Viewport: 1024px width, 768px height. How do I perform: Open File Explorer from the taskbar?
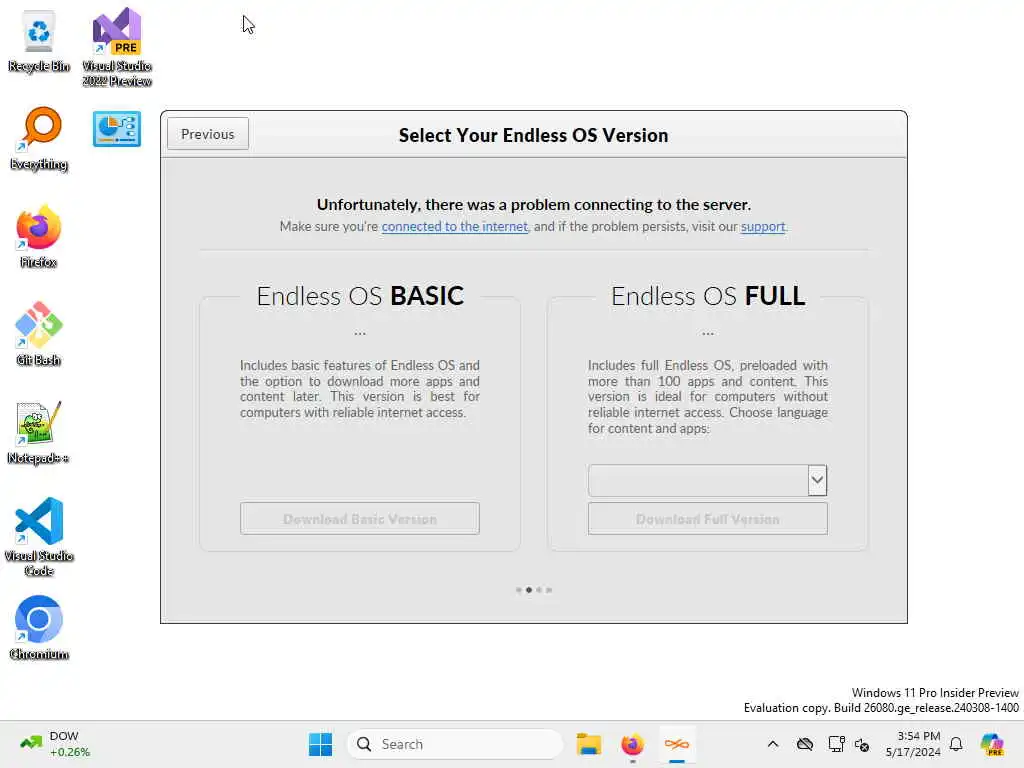588,744
